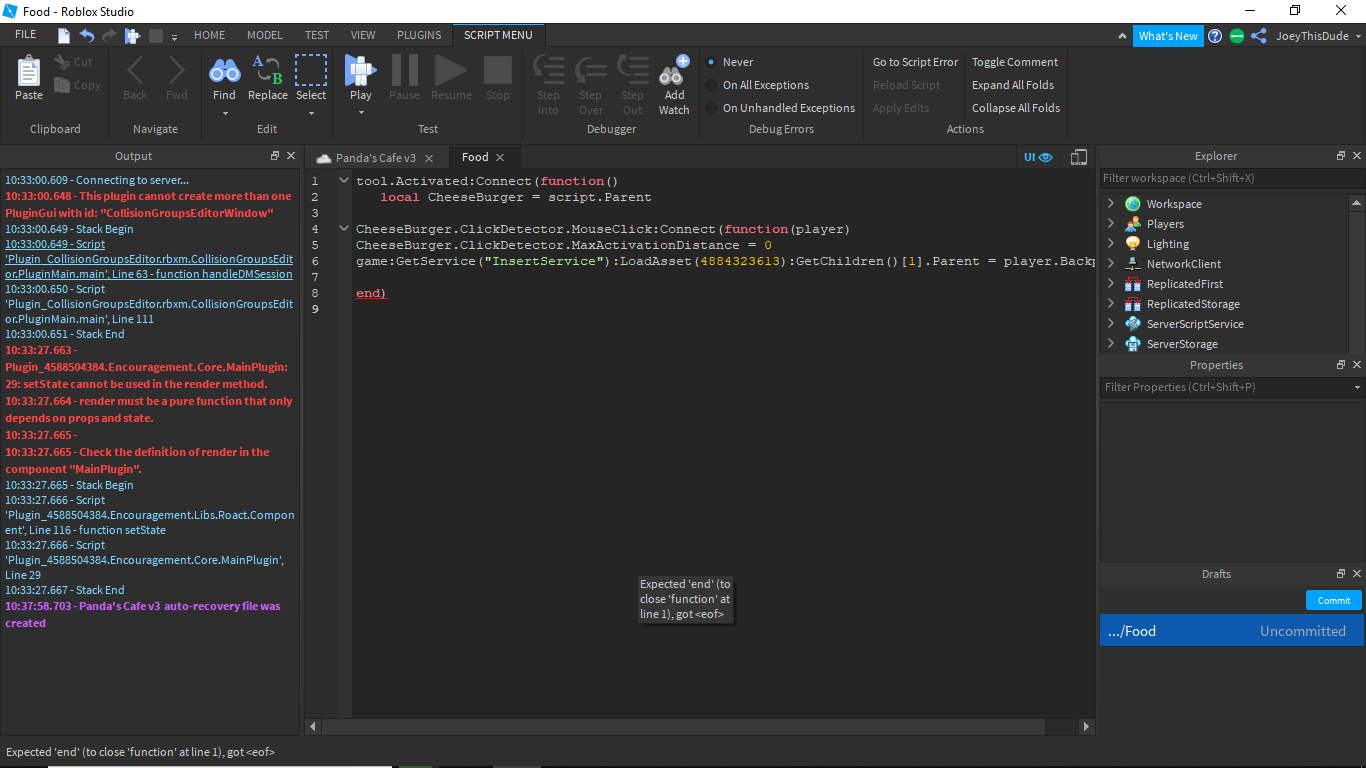Expand ReplicatedStorage in the Explorer
The height and width of the screenshot is (768, 1366).
(x=1110, y=303)
